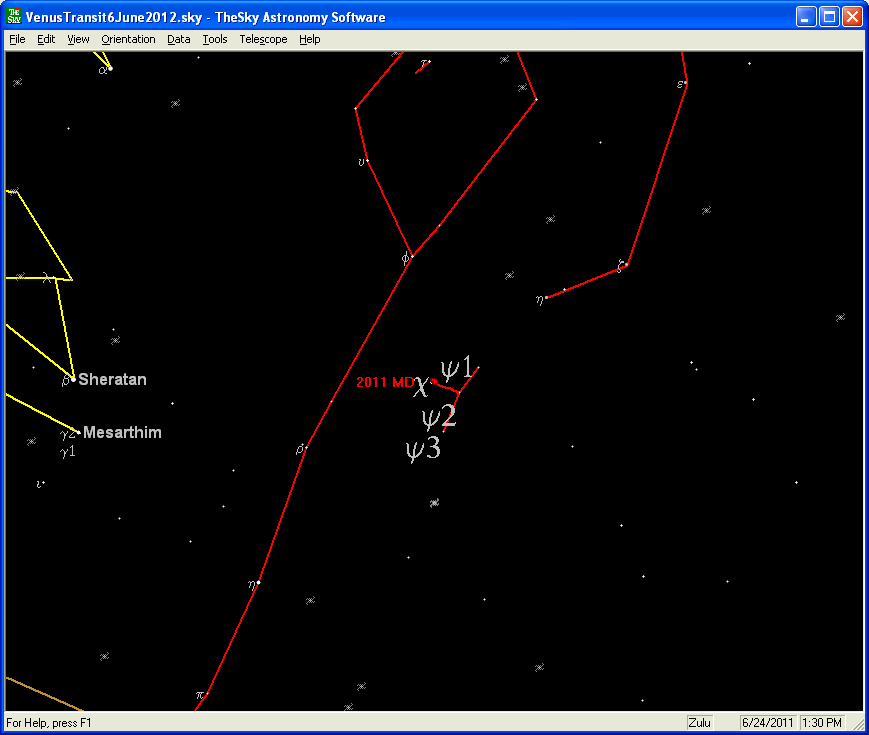Click the 6/24/2011 date in status bar
869x735 pixels.
click(767, 722)
